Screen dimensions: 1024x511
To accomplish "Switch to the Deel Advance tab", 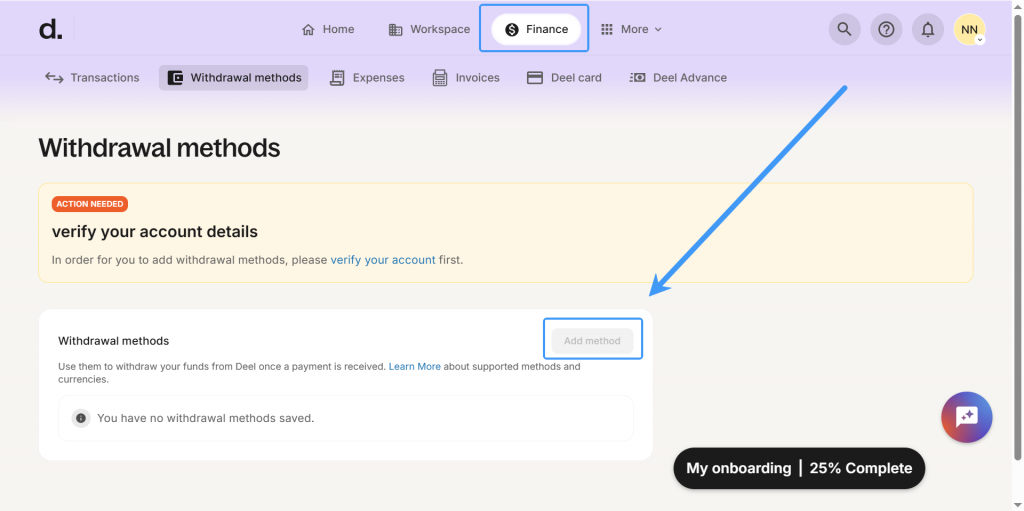I will (x=678, y=78).
